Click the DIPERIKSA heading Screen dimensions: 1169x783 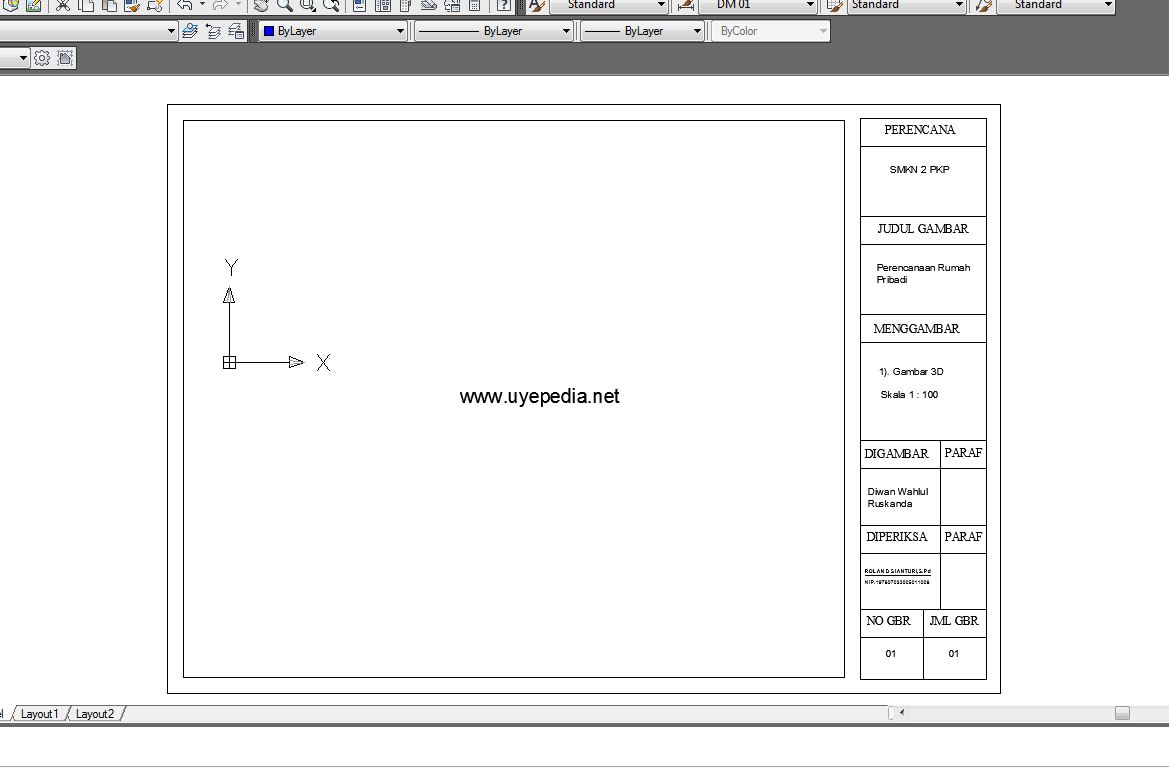[x=897, y=537]
